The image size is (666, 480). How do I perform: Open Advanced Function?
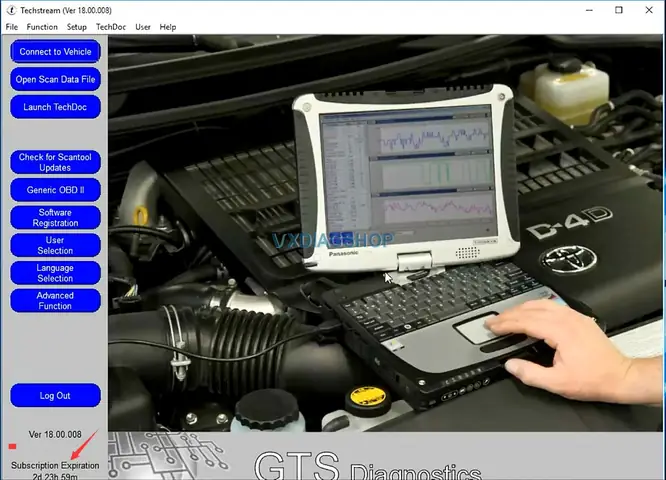(55, 301)
